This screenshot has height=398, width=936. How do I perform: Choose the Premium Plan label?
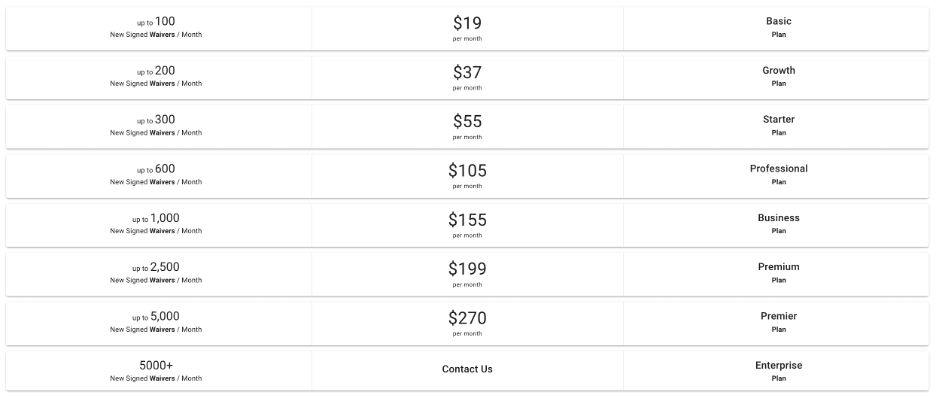pos(778,273)
